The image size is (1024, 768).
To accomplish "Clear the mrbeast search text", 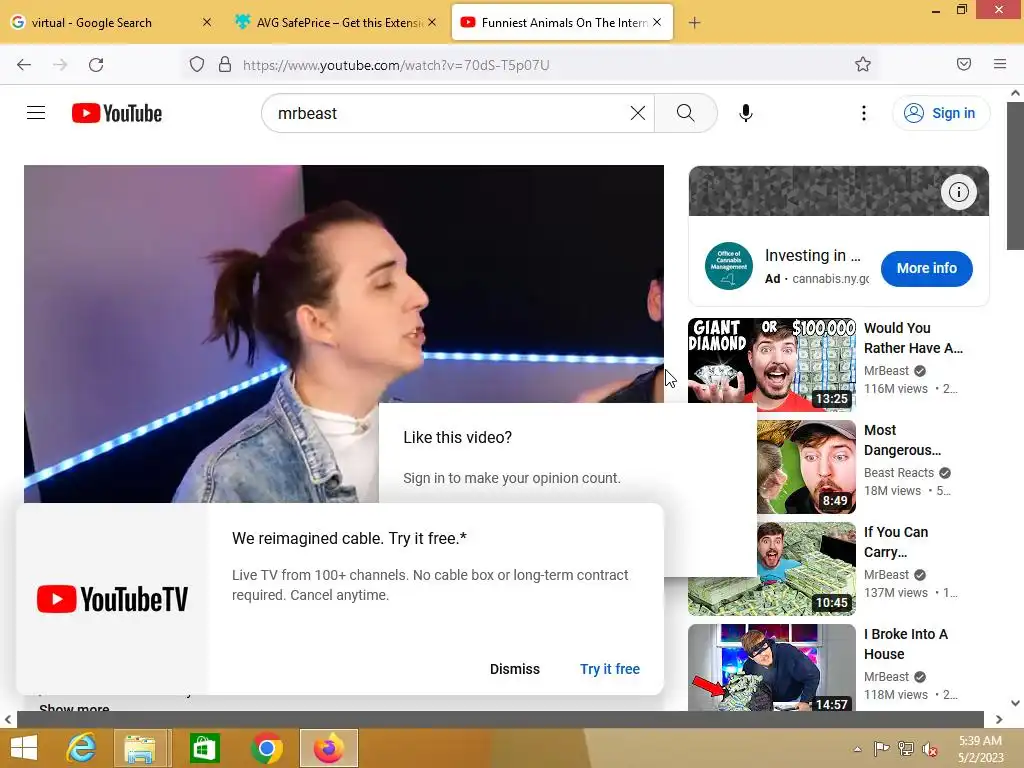I will click(x=637, y=113).
